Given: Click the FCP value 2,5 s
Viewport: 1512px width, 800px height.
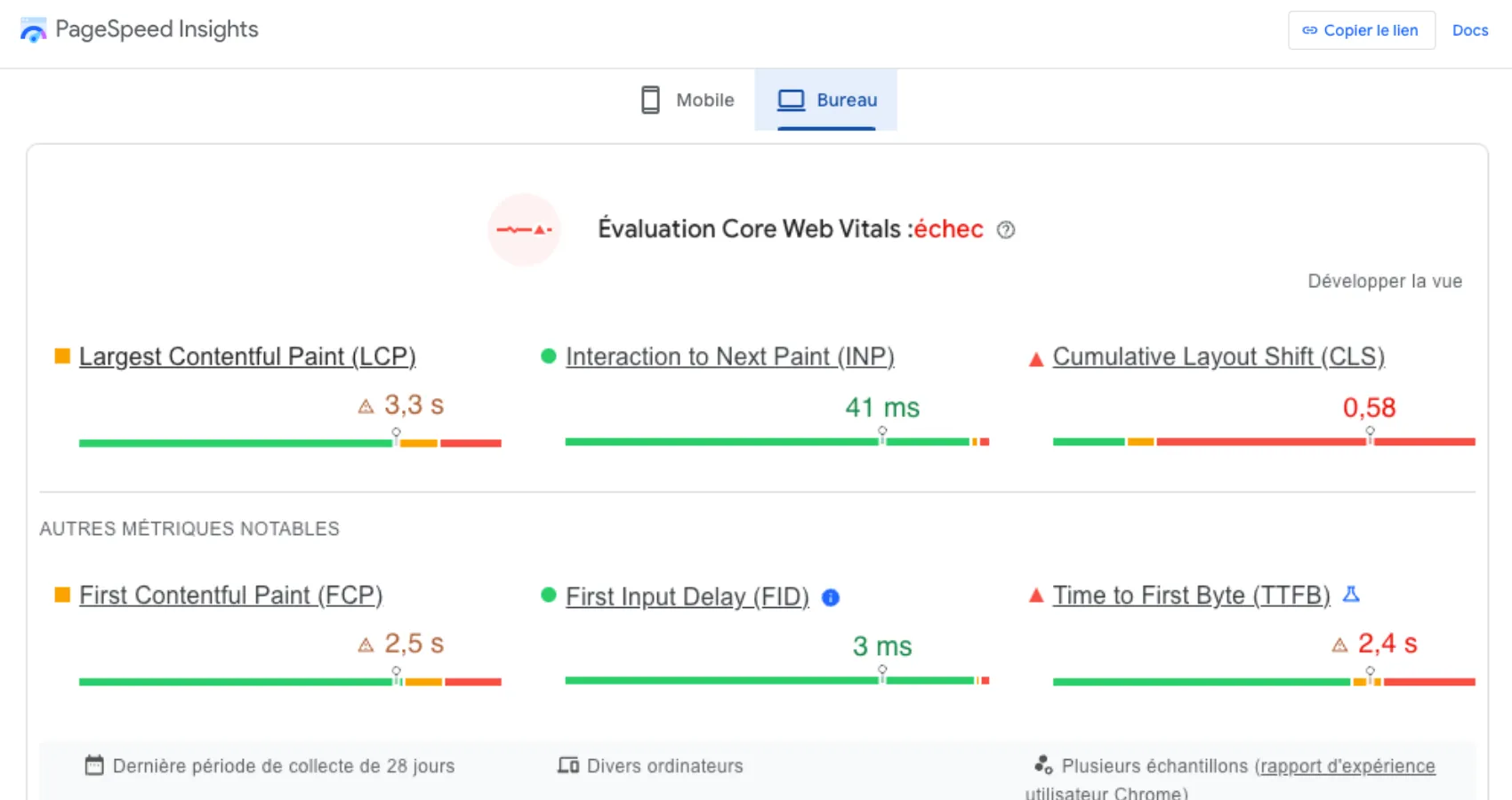Looking at the screenshot, I should click(x=414, y=644).
